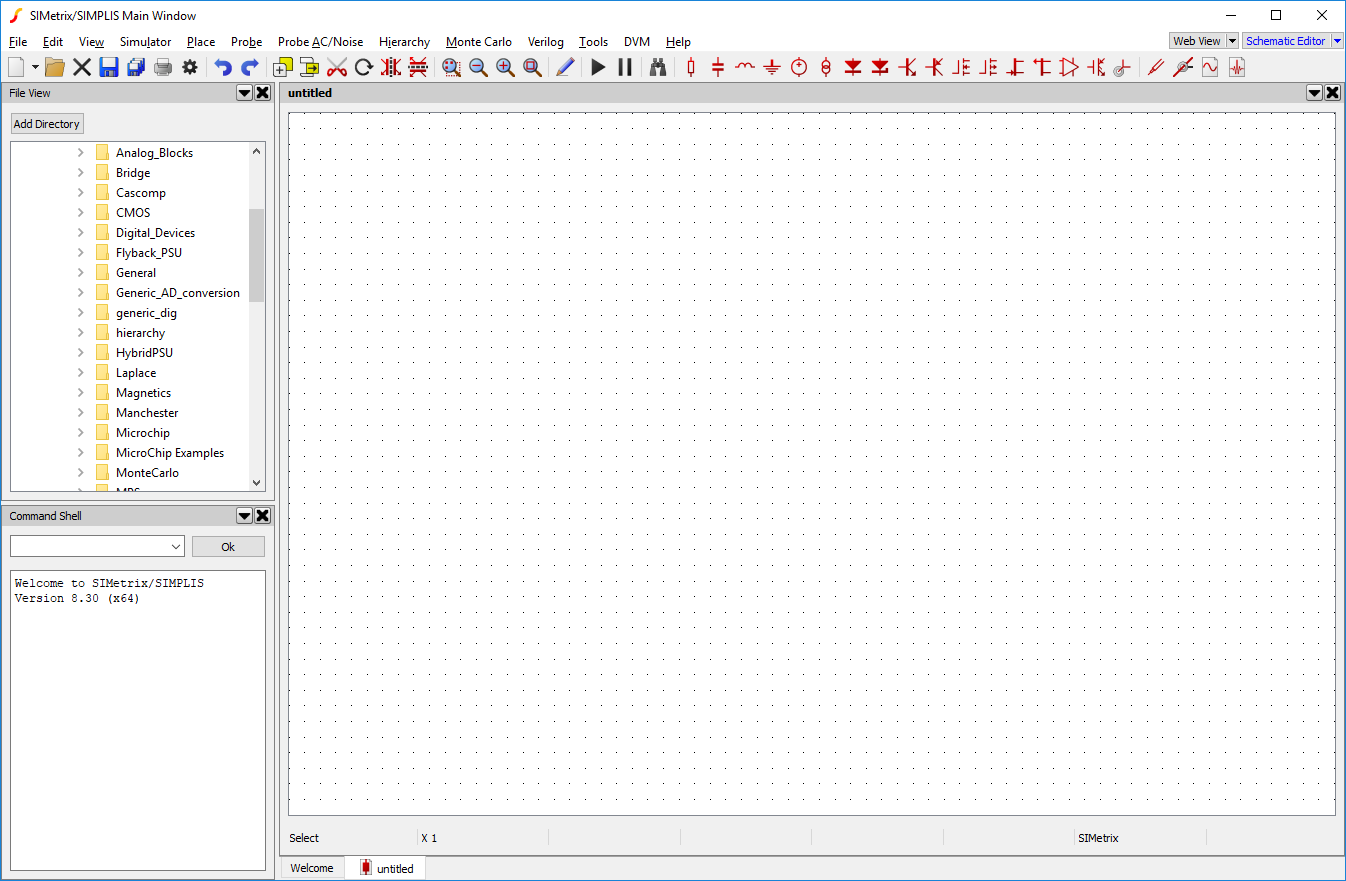The width and height of the screenshot is (1346, 881).
Task: Place an op-amp triangle symbol
Action: (x=1069, y=67)
